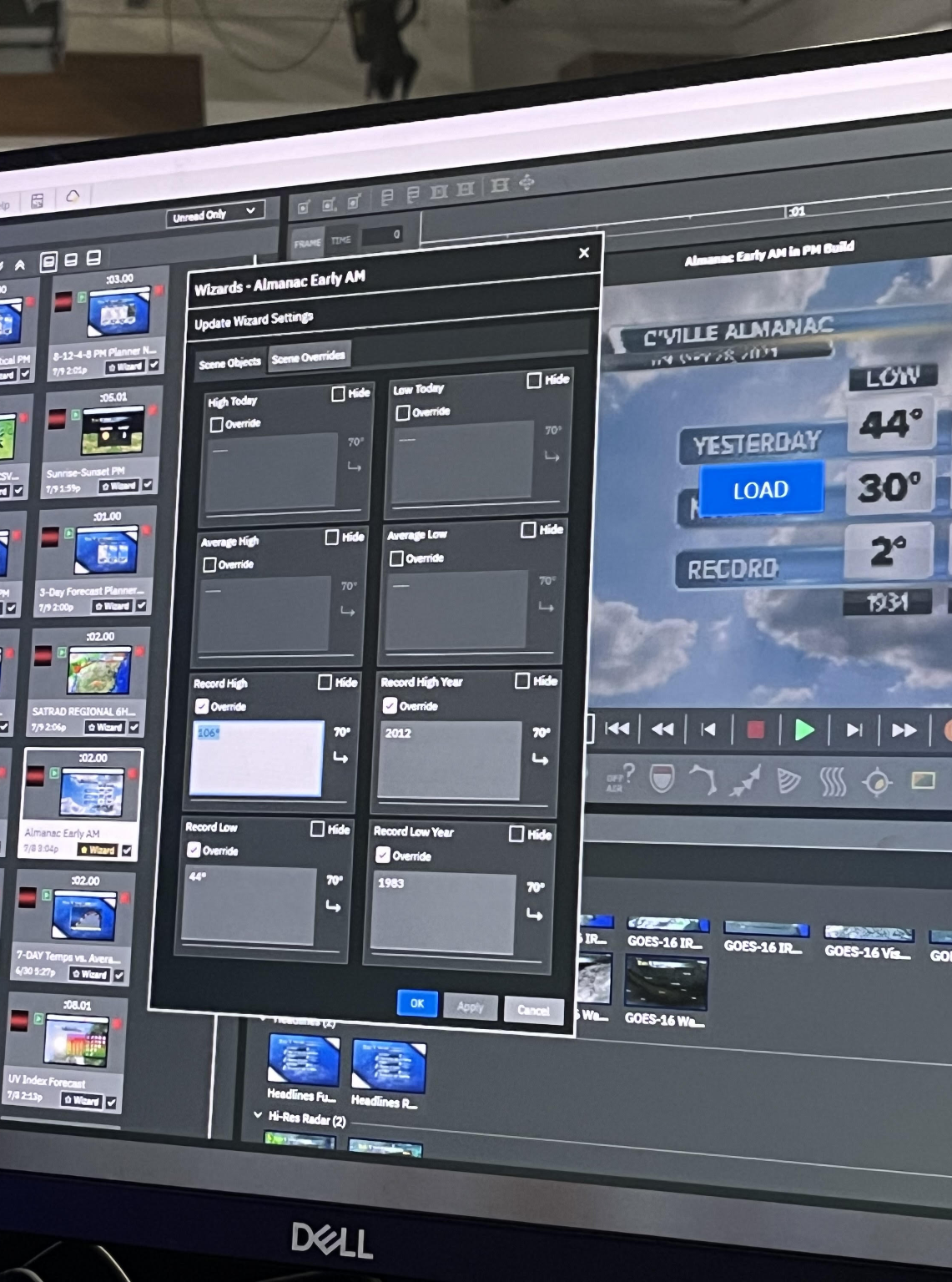Viewport: 952px width, 1282px height.
Task: Select the highway shield icon
Action: [662, 779]
